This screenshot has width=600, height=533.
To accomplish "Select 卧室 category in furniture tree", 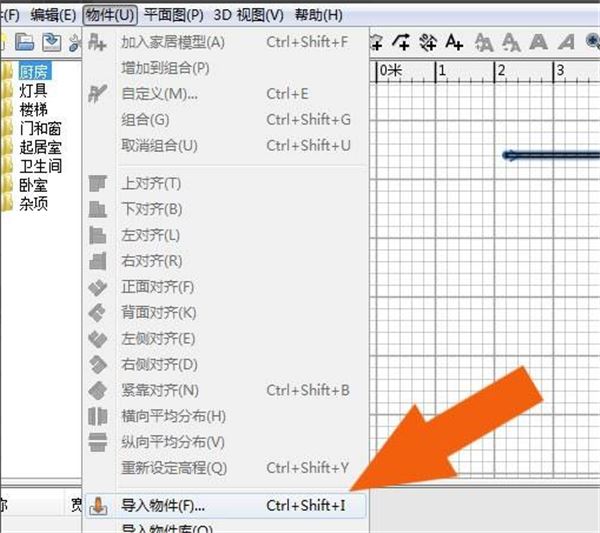I will point(33,185).
